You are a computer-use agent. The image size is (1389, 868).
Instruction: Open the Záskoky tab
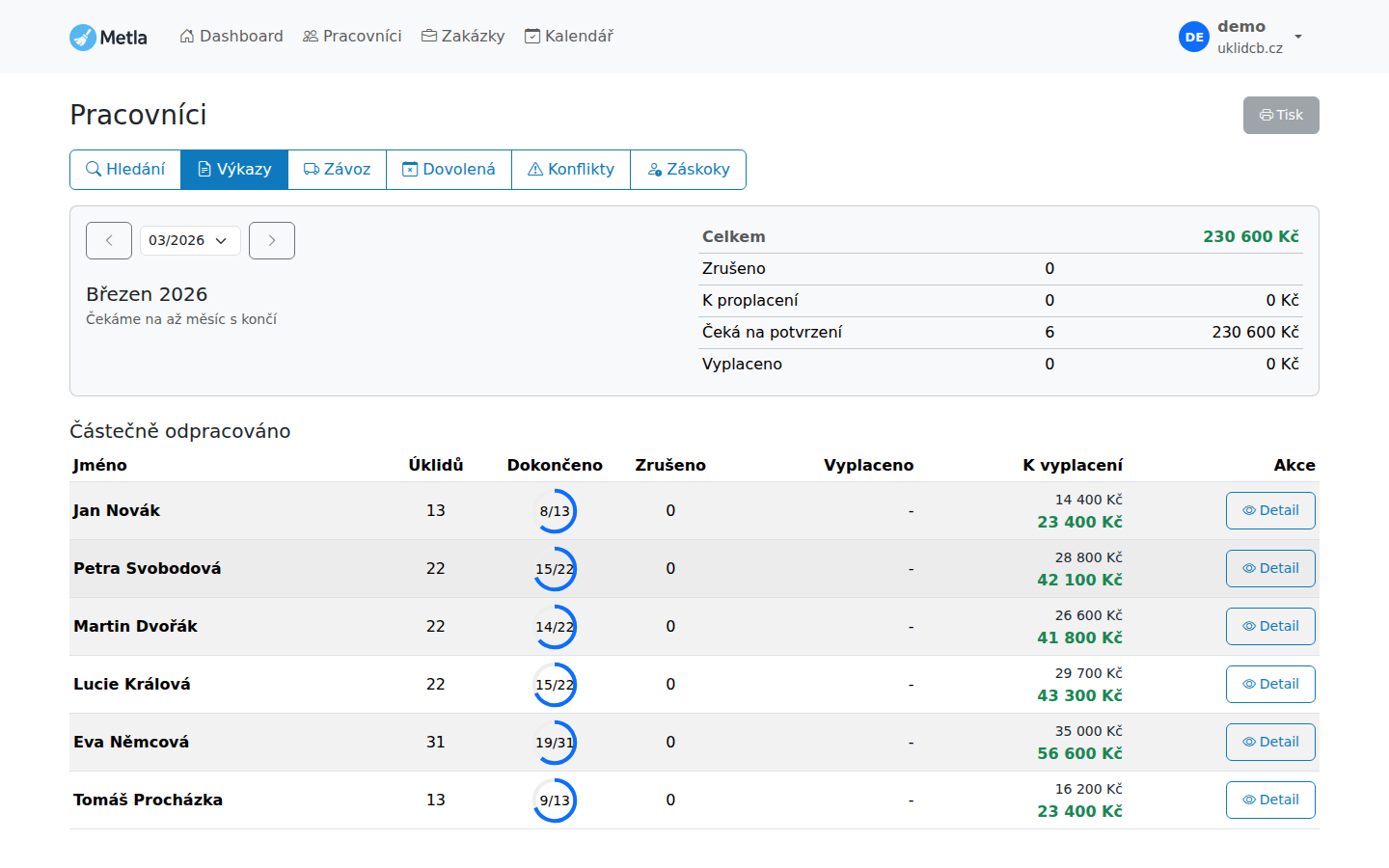688,170
